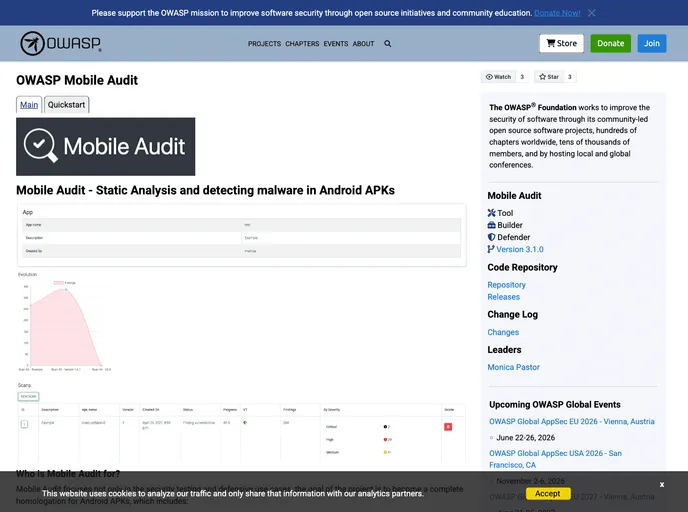Open OWASP Global AppSec EU 2026 Vienna link
The image size is (688, 512).
572,422
